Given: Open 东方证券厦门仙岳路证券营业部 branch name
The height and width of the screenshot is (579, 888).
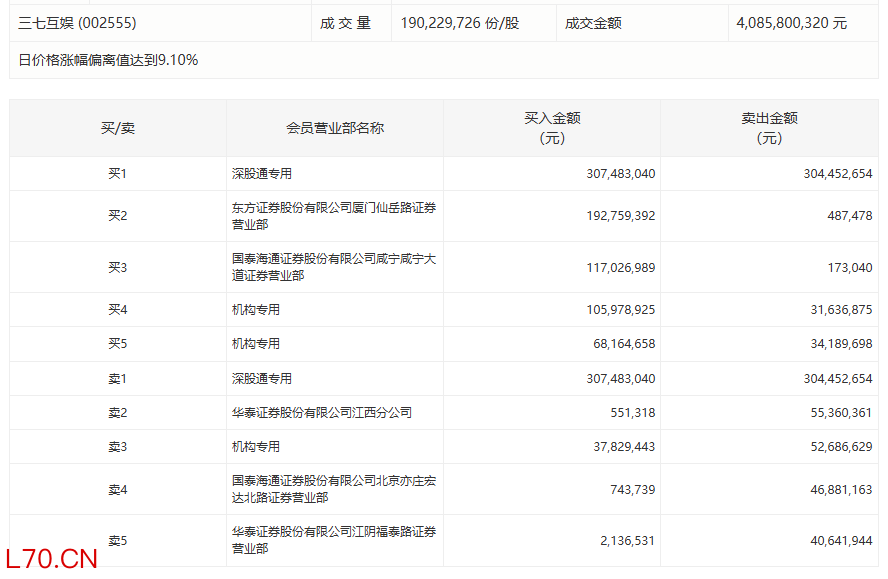Looking at the screenshot, I should click(x=333, y=216).
